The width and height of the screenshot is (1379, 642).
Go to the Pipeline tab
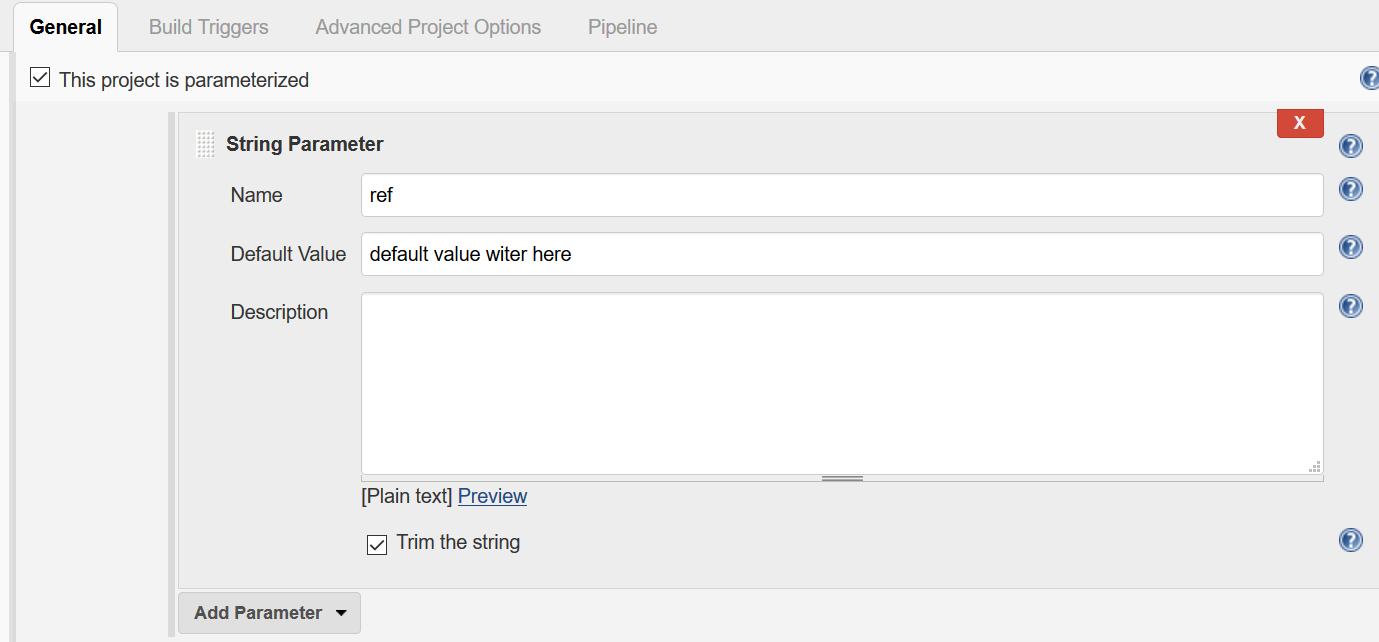(622, 27)
